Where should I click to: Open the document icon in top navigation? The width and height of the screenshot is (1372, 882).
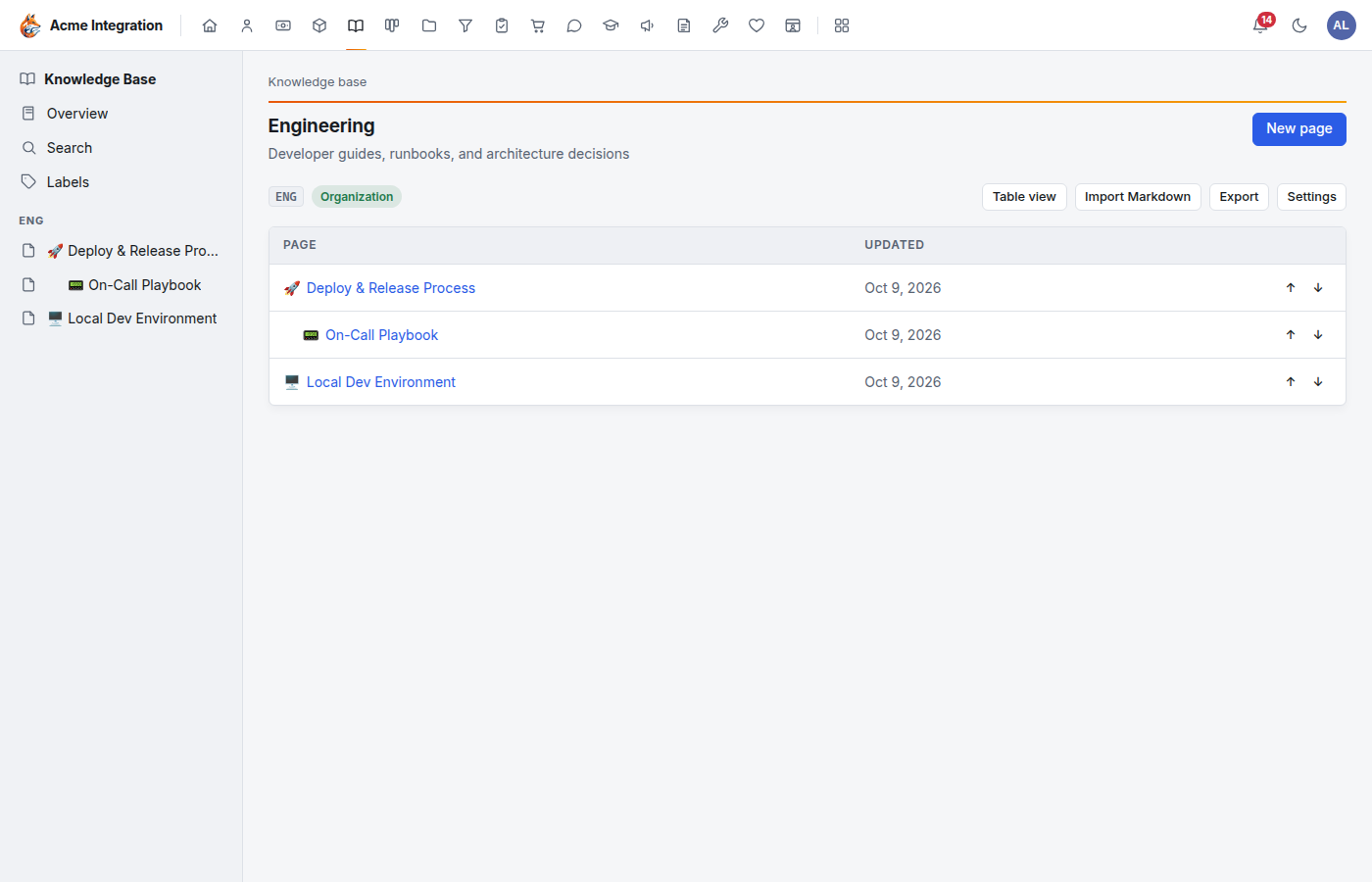[684, 25]
